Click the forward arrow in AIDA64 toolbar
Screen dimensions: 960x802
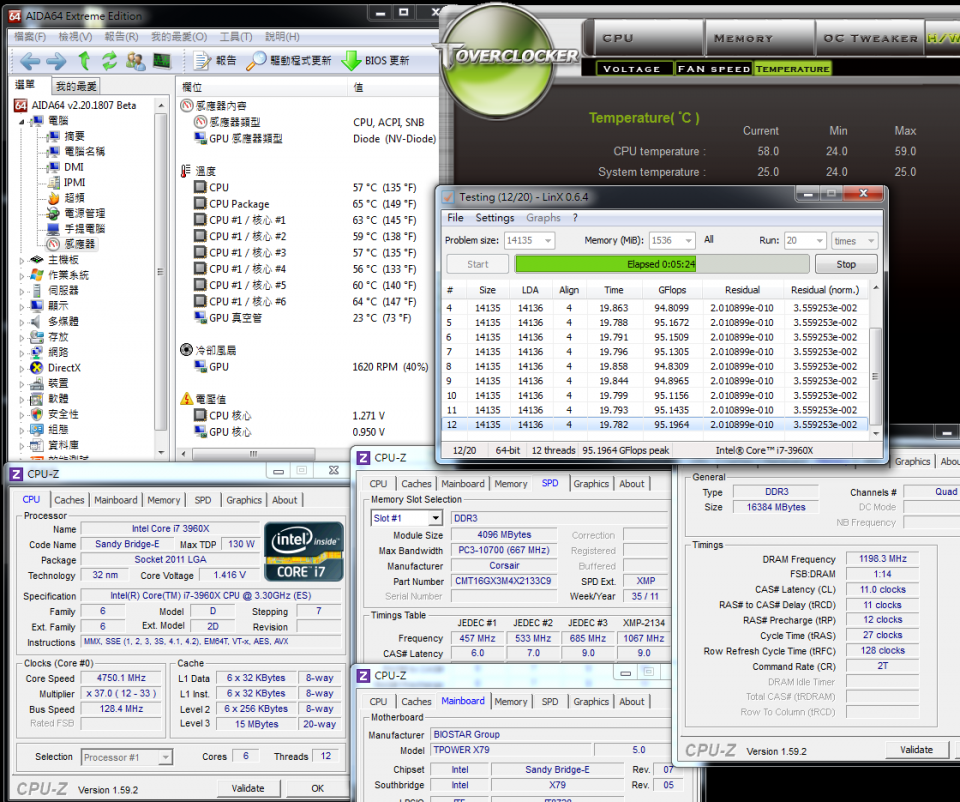(57, 61)
